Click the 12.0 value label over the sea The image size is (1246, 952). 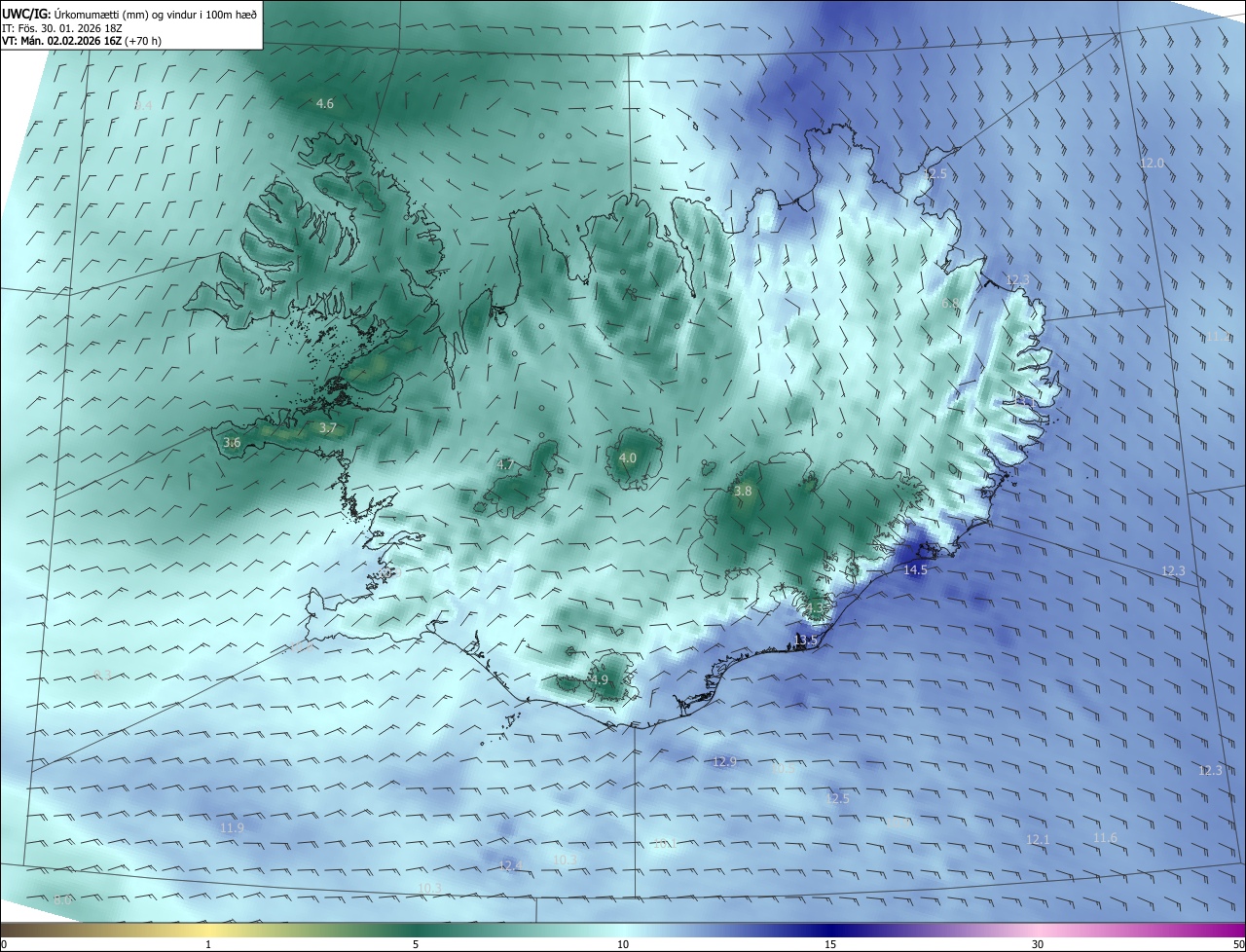point(1152,163)
